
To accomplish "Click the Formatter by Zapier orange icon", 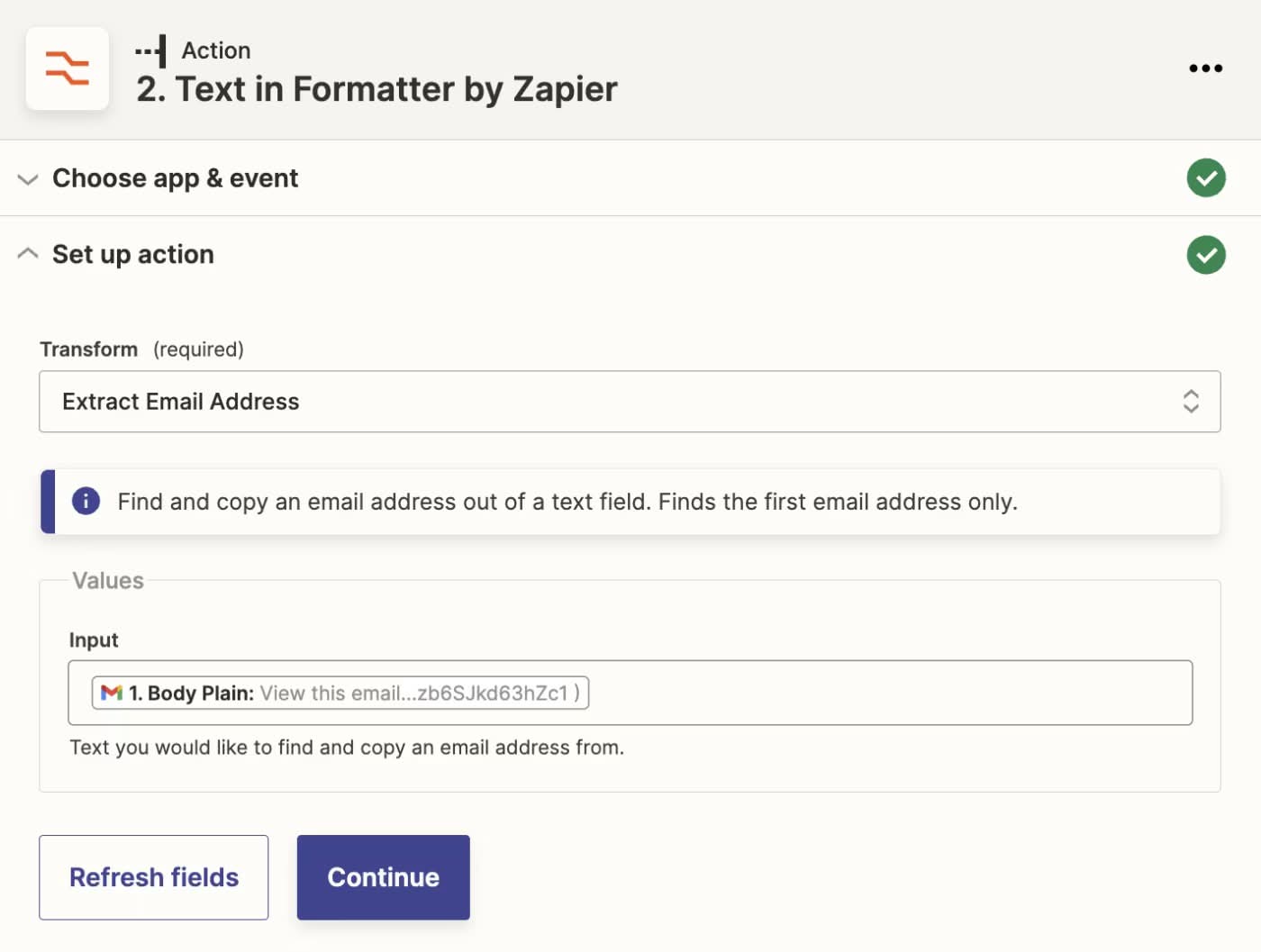I will tap(68, 68).
